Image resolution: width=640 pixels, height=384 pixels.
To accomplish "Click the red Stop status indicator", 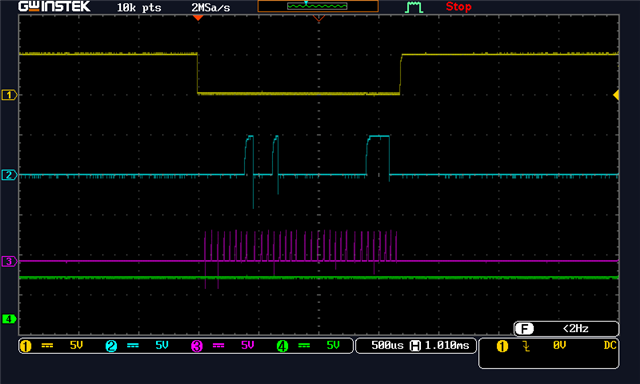I will (458, 7).
